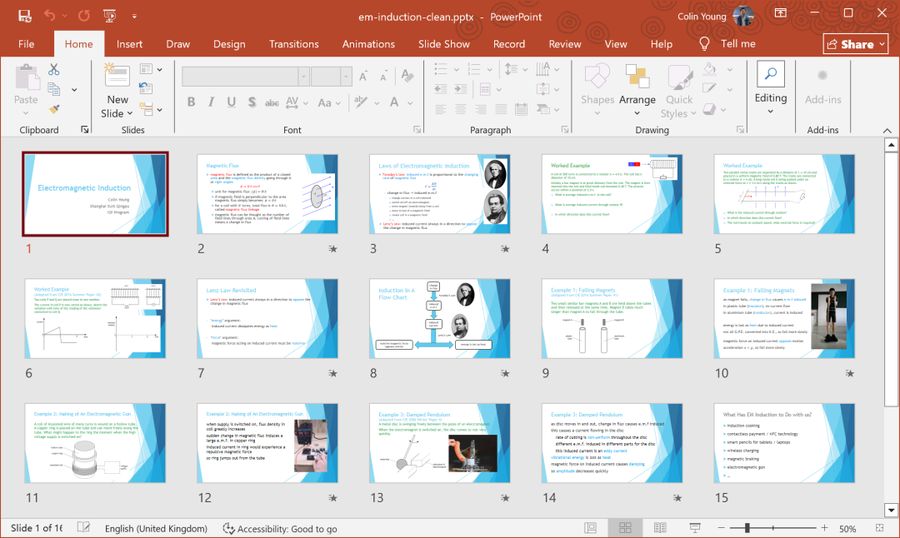Click the Save icon in title bar

pyautogui.click(x=24, y=16)
